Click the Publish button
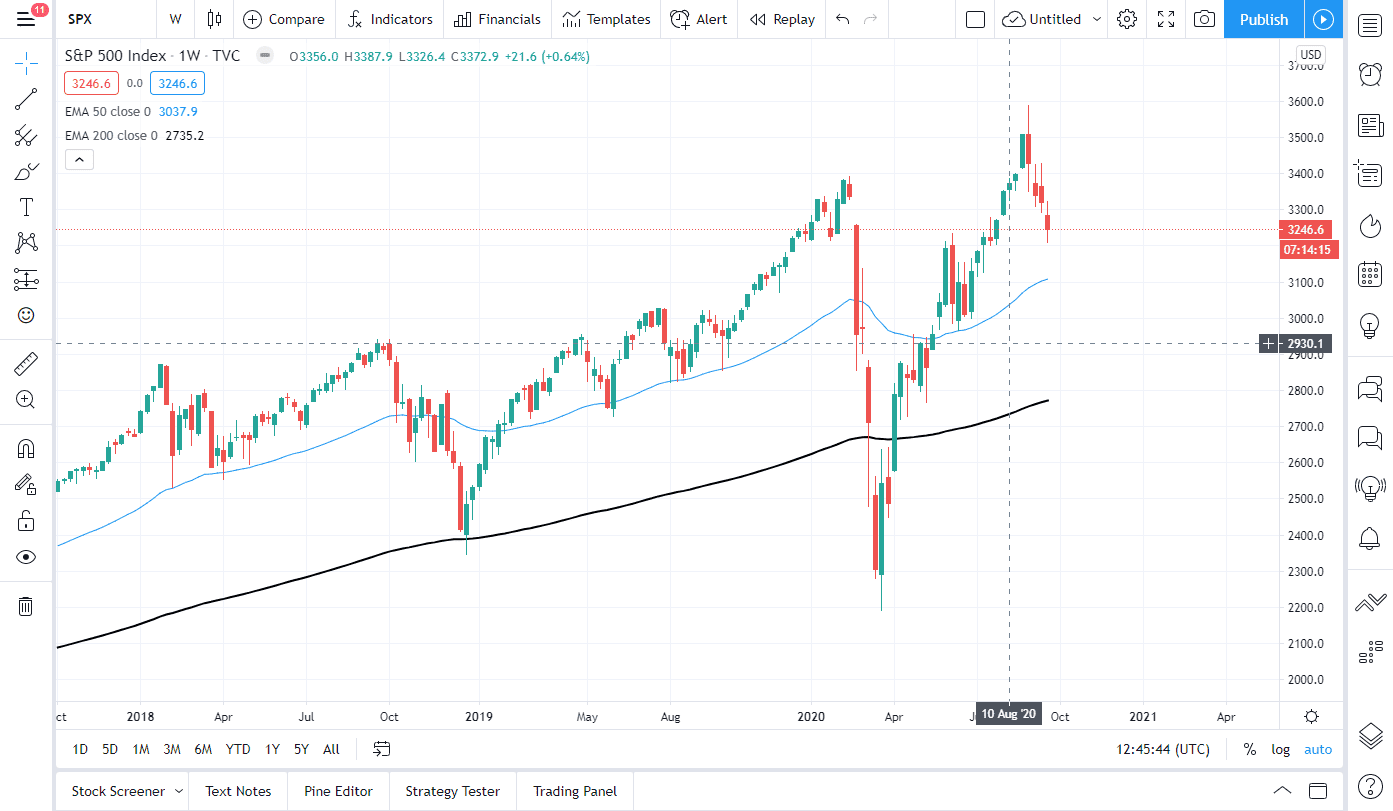1393x811 pixels. pyautogui.click(x=1263, y=19)
